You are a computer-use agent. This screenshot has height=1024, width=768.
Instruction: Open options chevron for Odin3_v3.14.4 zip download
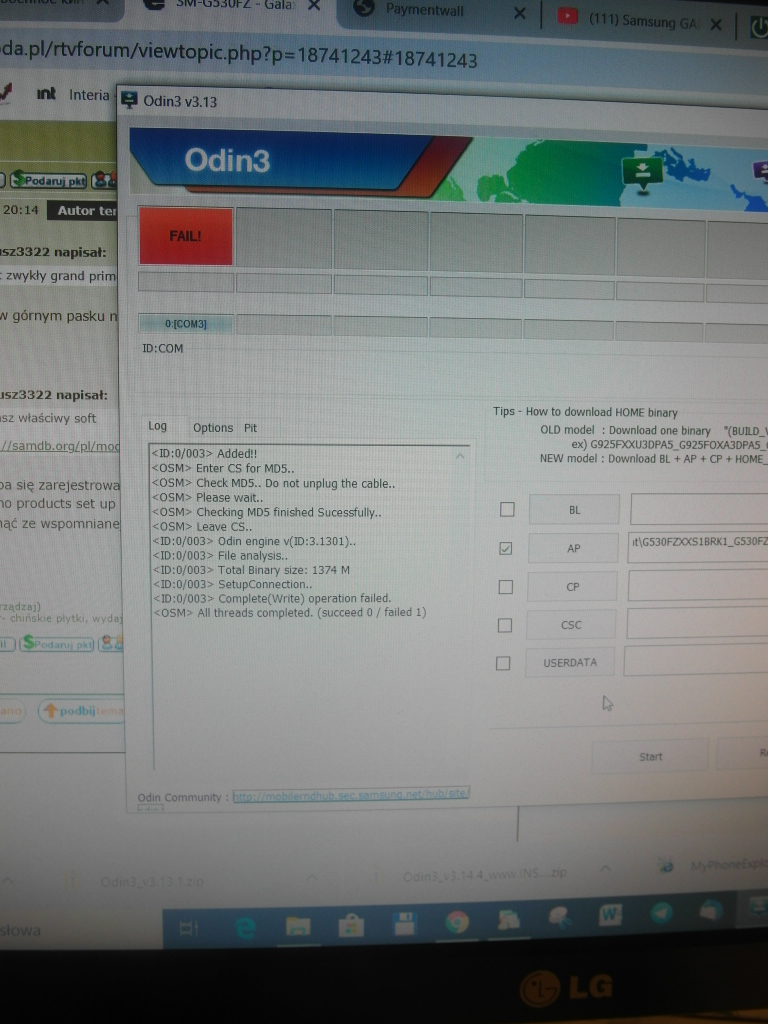605,869
